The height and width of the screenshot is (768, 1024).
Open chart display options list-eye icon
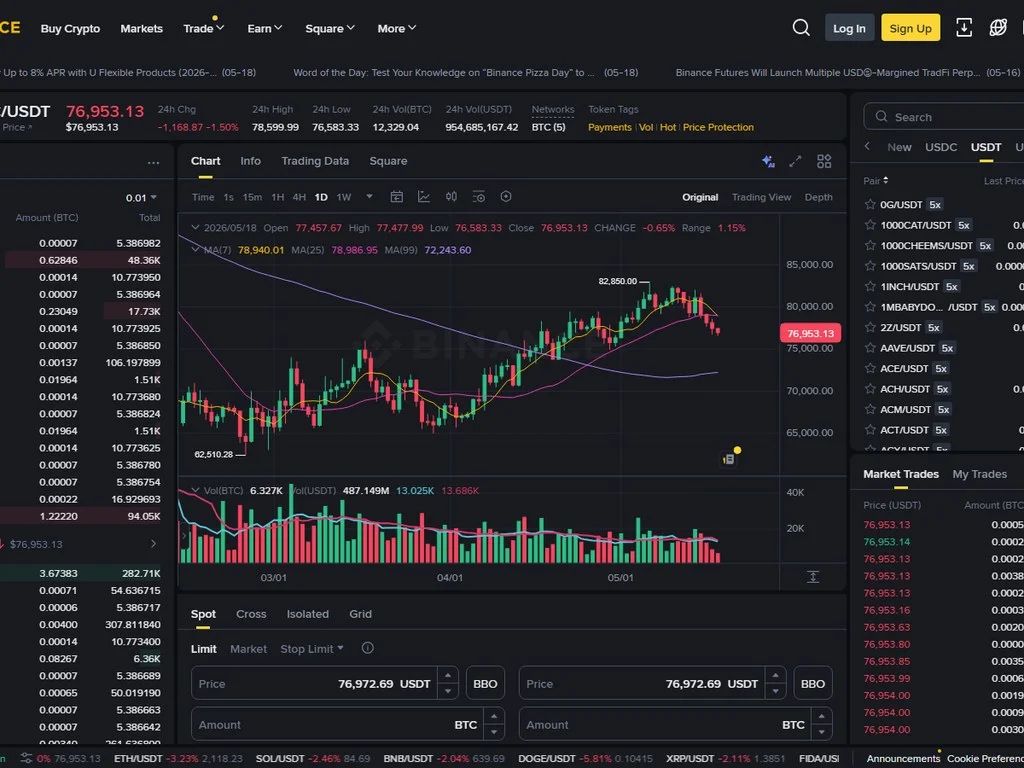(479, 197)
